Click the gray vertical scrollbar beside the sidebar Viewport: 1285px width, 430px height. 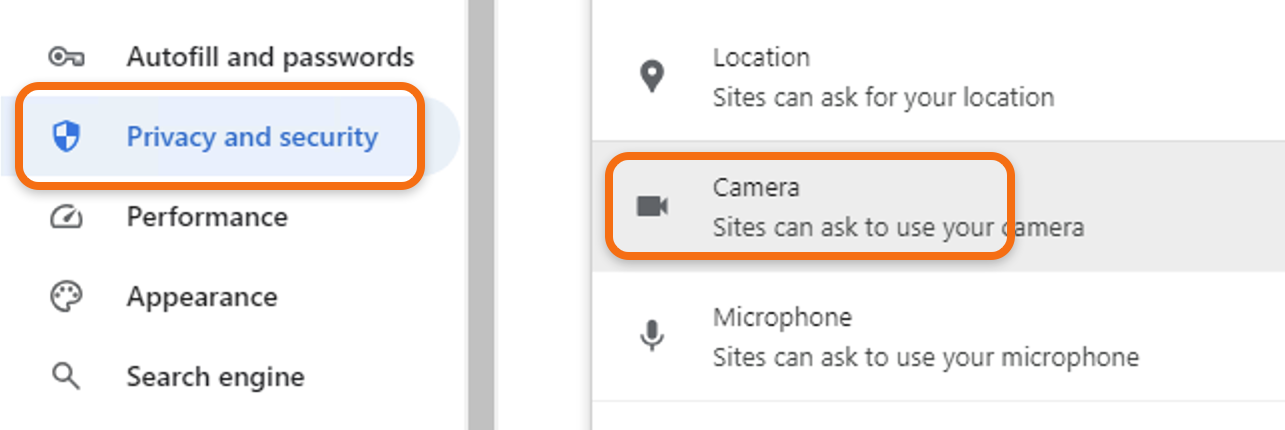point(482,215)
